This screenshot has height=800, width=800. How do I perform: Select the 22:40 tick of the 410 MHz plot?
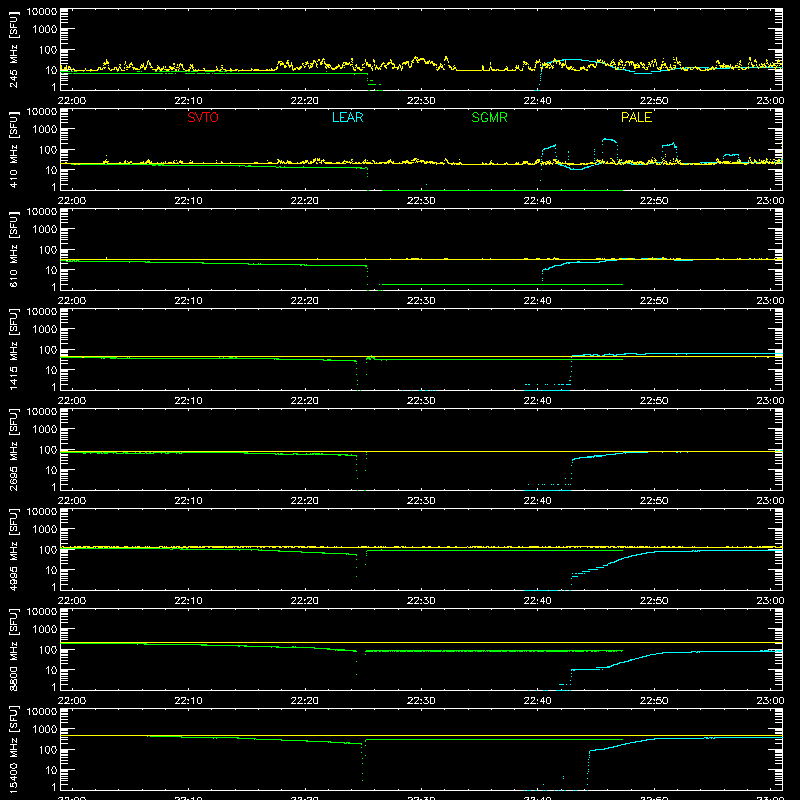(537, 201)
